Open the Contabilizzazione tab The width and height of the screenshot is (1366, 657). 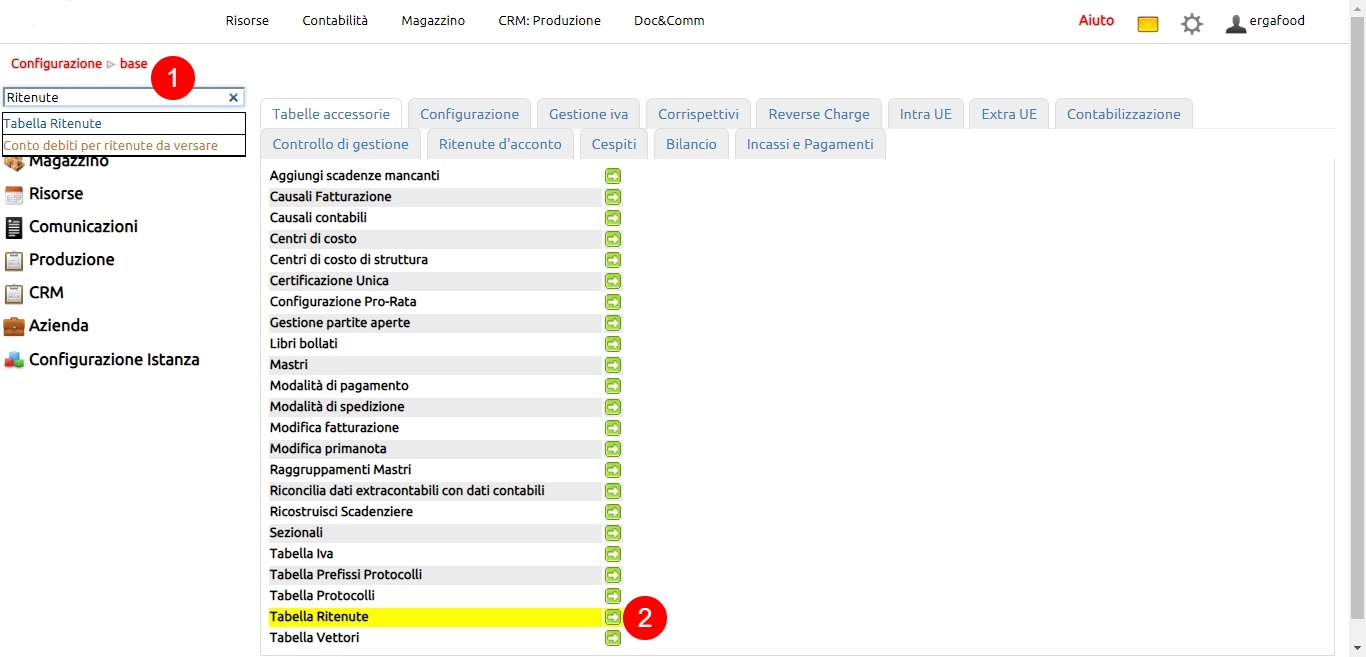pyautogui.click(x=1123, y=114)
